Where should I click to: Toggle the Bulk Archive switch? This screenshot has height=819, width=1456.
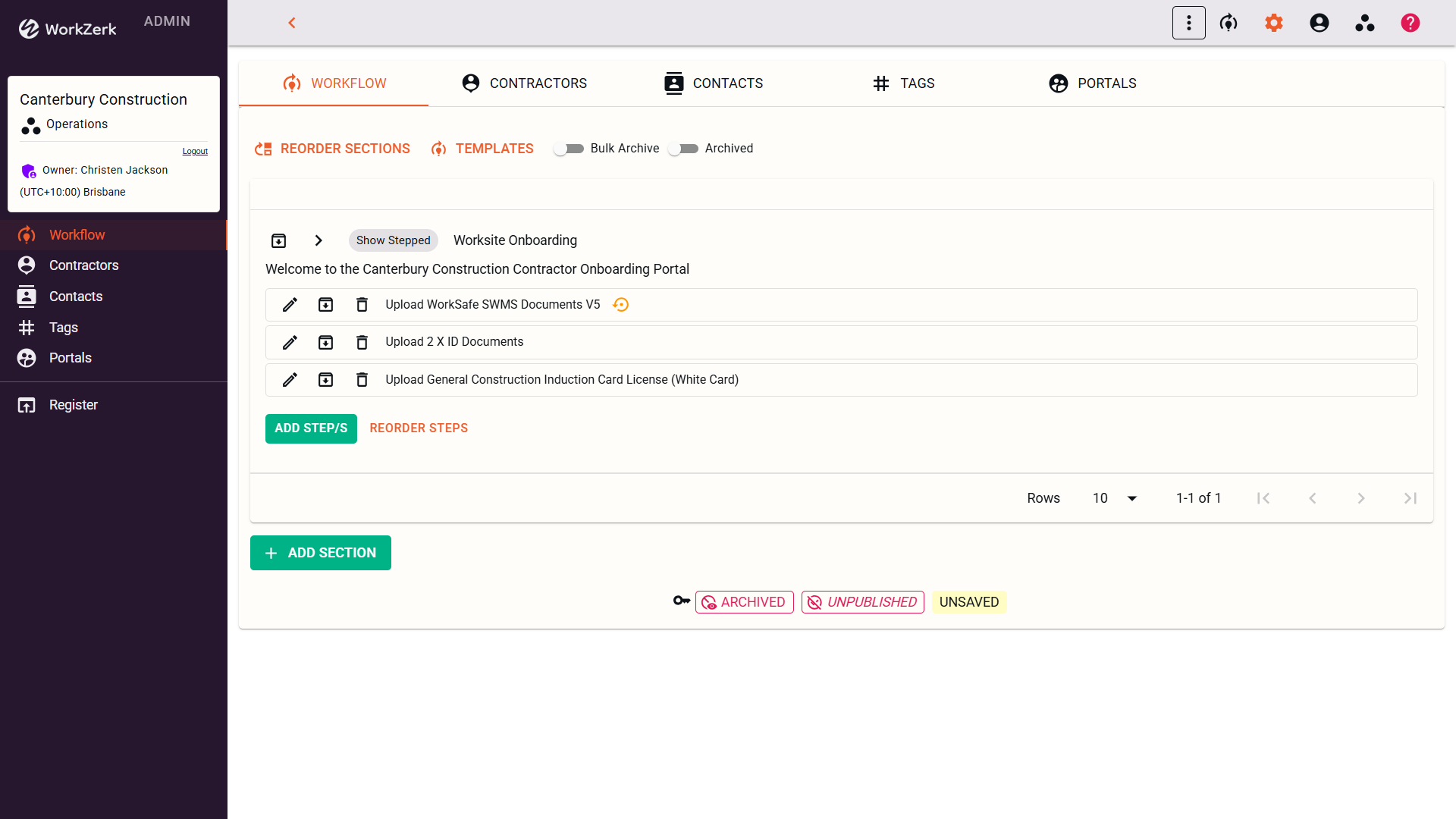[x=568, y=149]
